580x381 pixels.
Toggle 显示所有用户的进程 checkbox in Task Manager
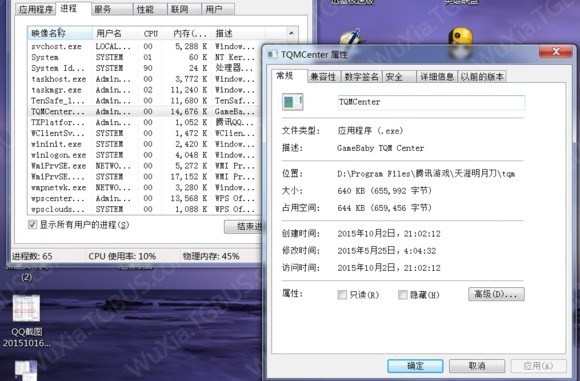33,225
